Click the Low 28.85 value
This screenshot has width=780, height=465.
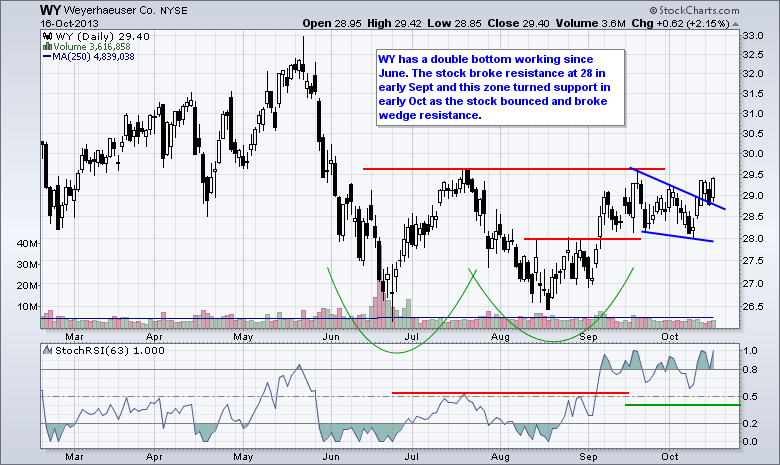click(454, 23)
